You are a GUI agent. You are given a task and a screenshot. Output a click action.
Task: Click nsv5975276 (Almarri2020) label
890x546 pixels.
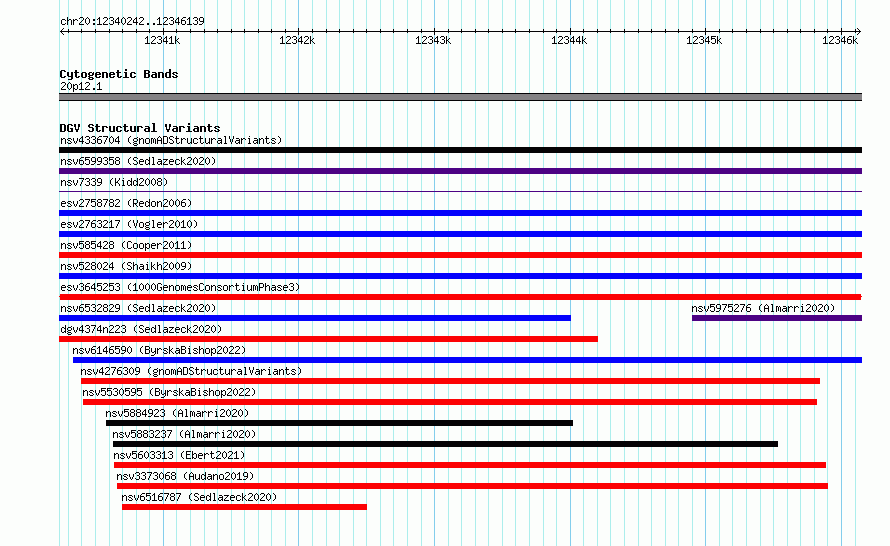(x=763, y=308)
